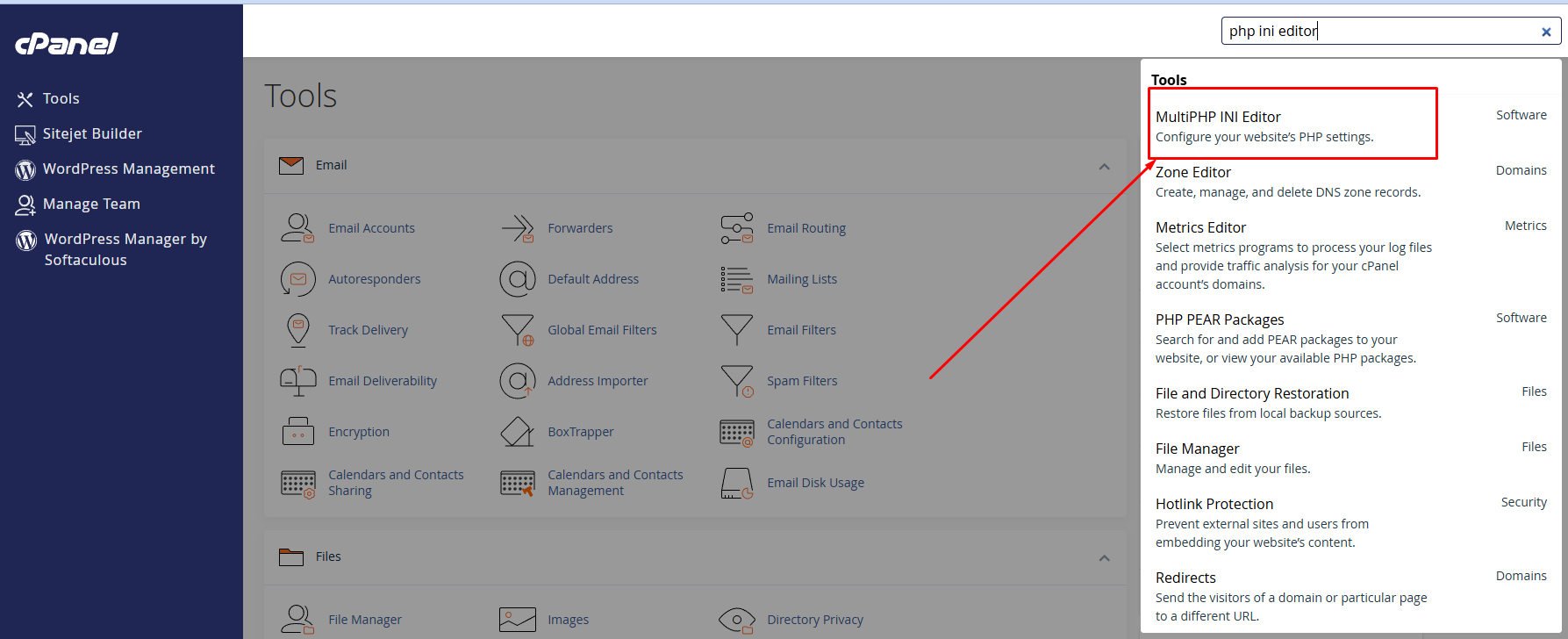Open the Images icon

click(517, 620)
